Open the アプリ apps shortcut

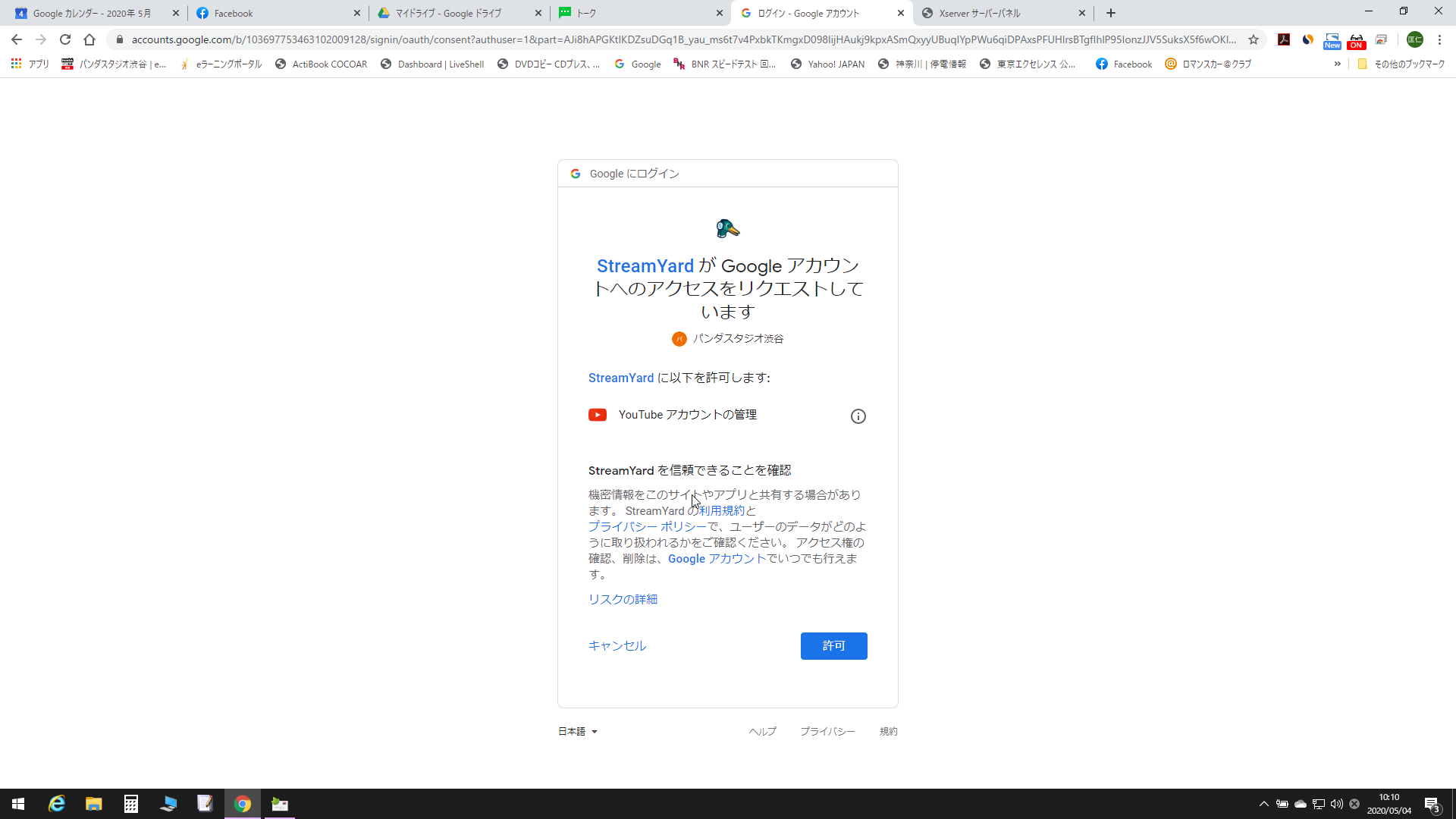click(30, 64)
